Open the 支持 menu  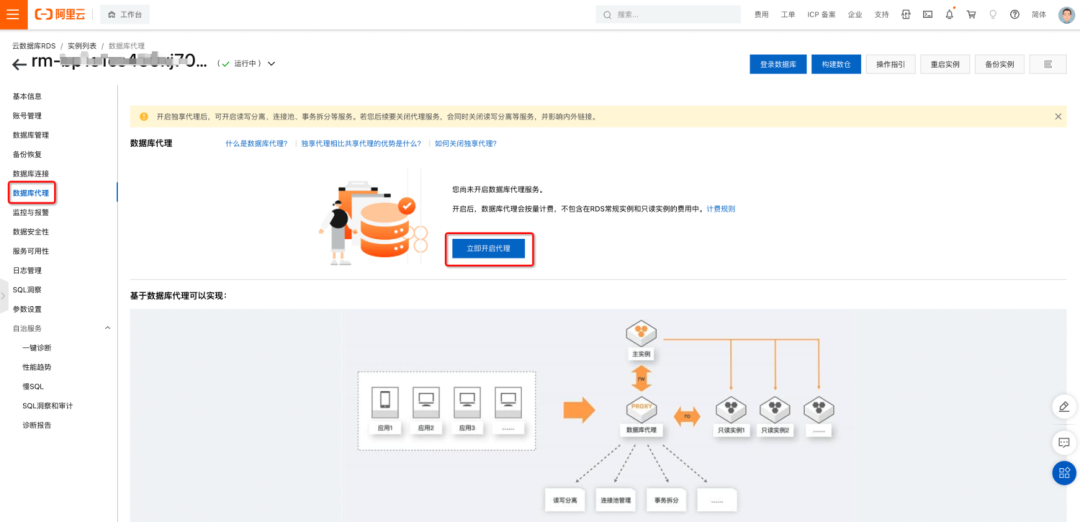click(882, 14)
